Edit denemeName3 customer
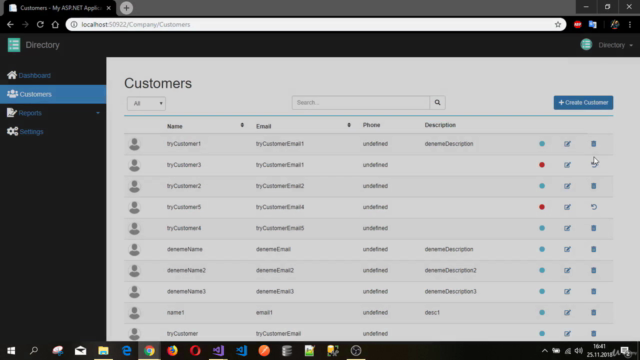Screen dimensions: 640x360 pyautogui.click(x=567, y=291)
